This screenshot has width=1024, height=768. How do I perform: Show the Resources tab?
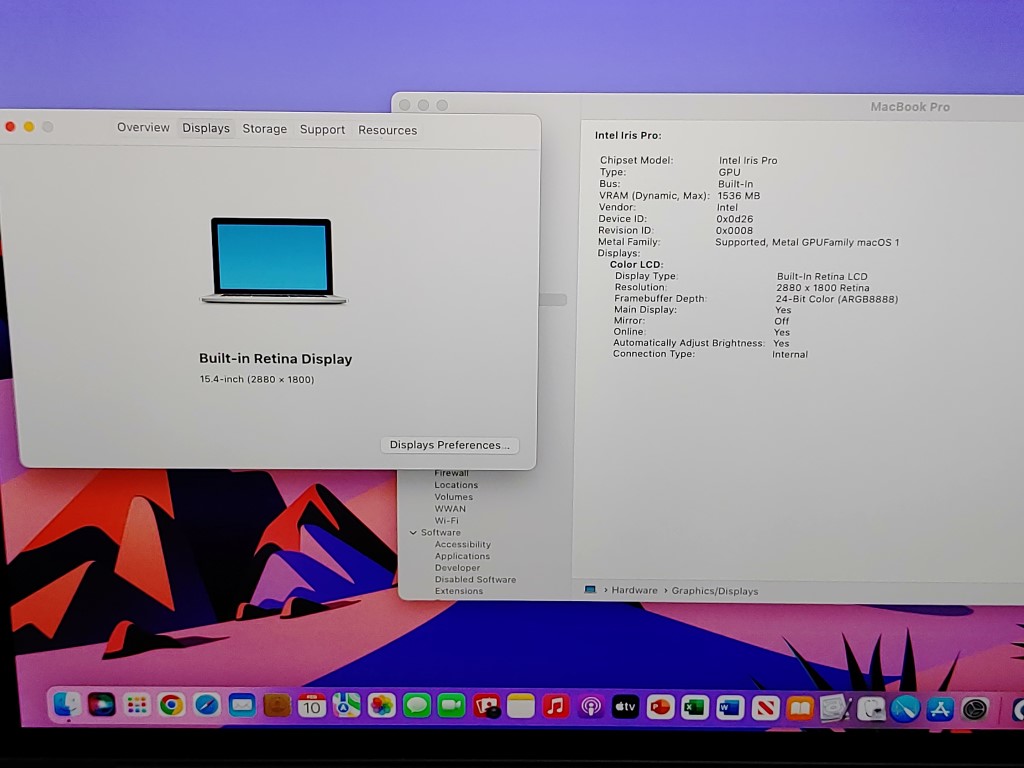point(387,131)
